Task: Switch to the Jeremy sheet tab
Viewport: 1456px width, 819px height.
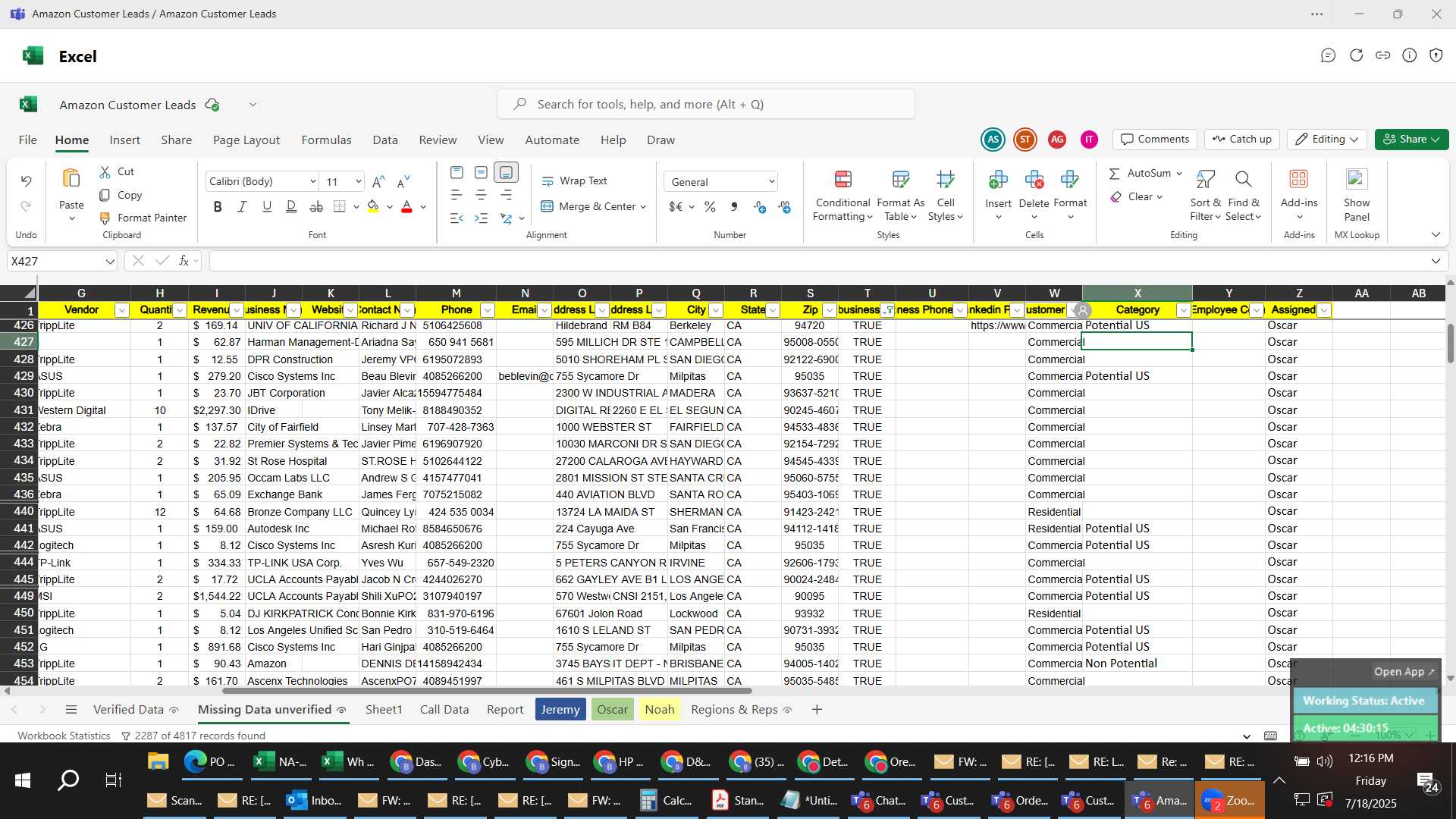Action: click(x=560, y=710)
